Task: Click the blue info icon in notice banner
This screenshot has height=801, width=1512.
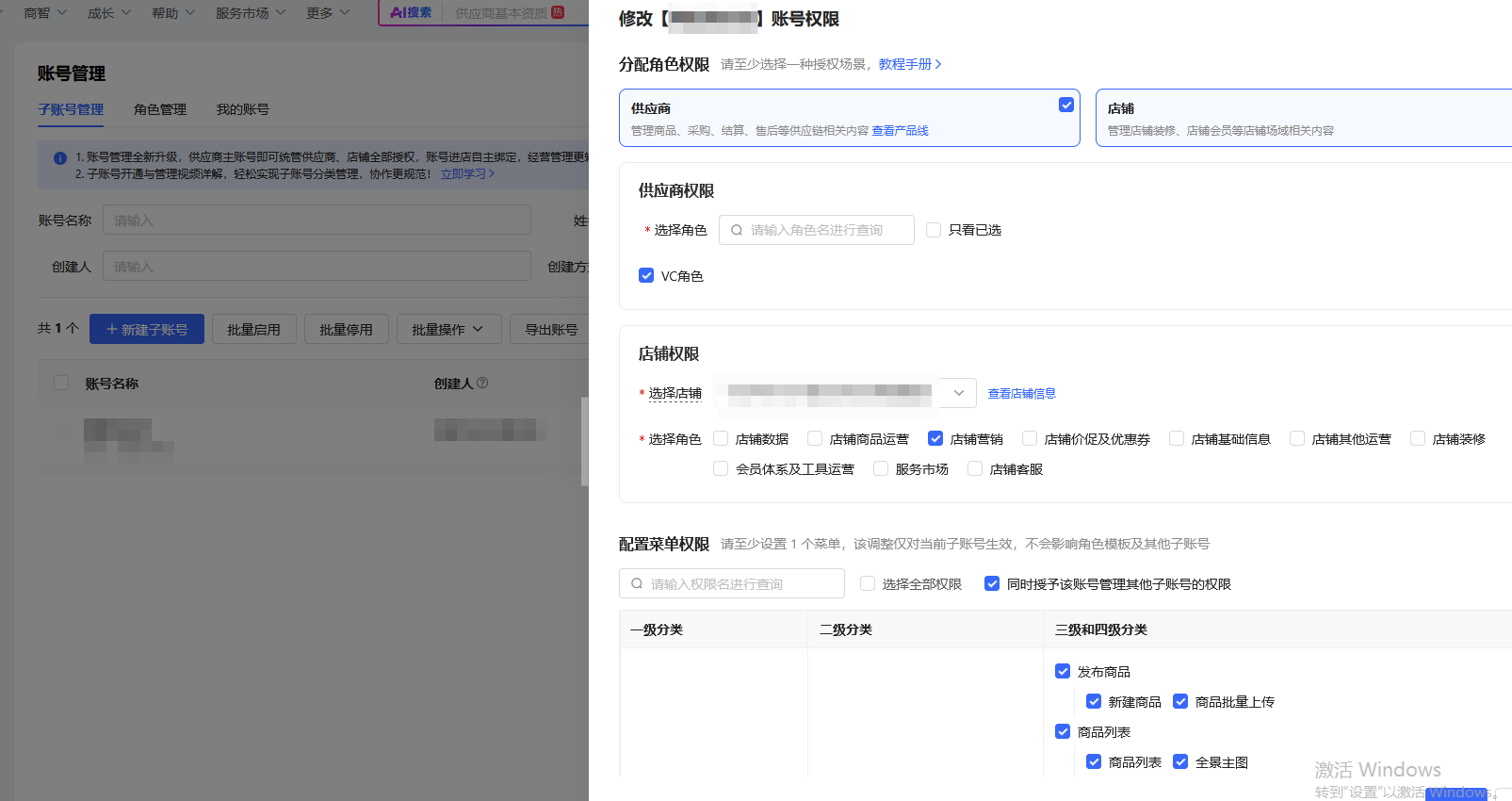Action: [x=59, y=158]
